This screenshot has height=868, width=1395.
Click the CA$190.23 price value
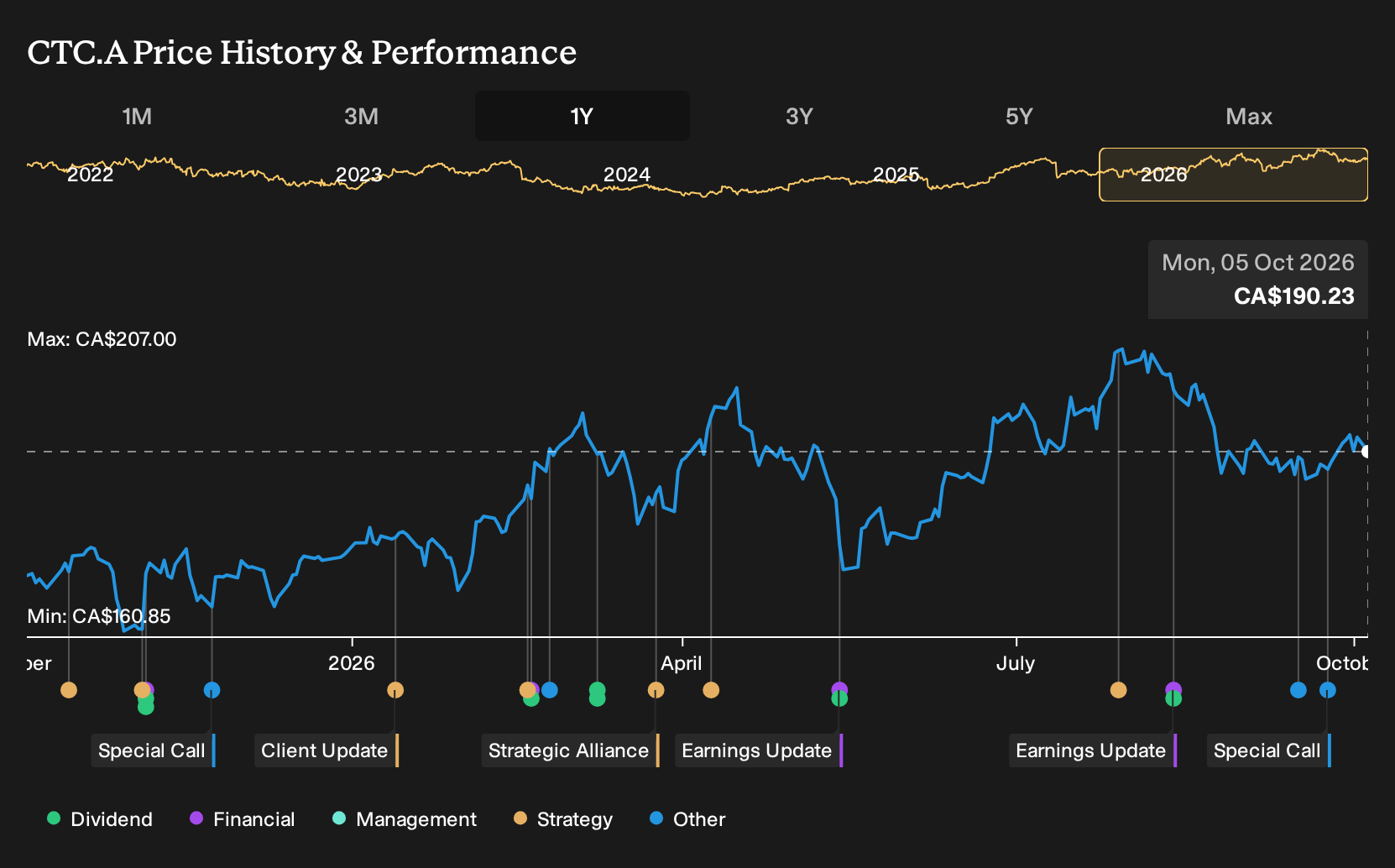pos(1294,296)
